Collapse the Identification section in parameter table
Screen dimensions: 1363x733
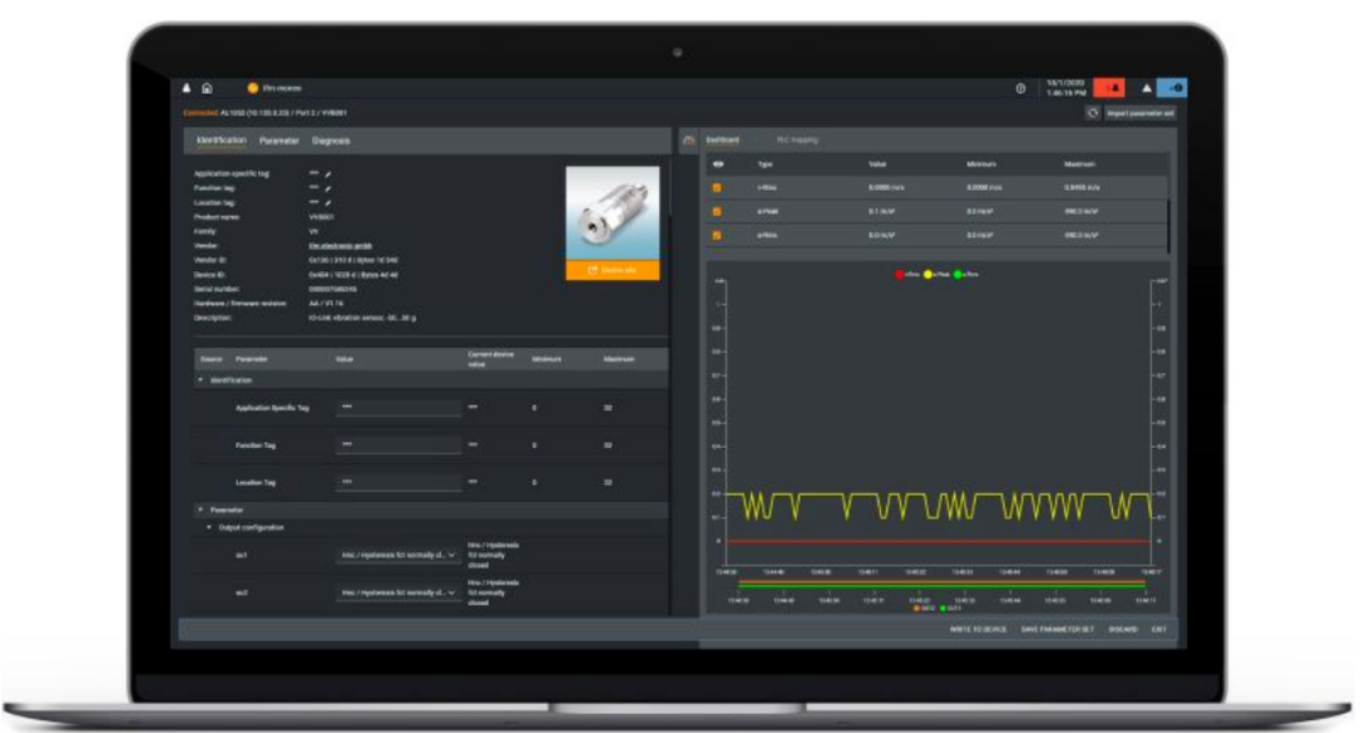[x=201, y=381]
